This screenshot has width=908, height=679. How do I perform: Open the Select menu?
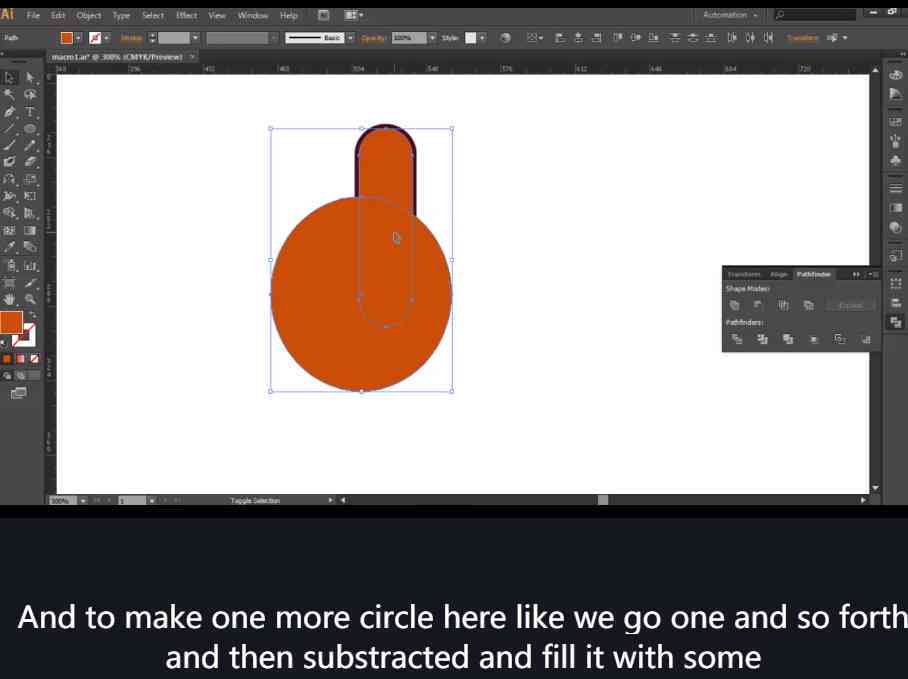153,16
